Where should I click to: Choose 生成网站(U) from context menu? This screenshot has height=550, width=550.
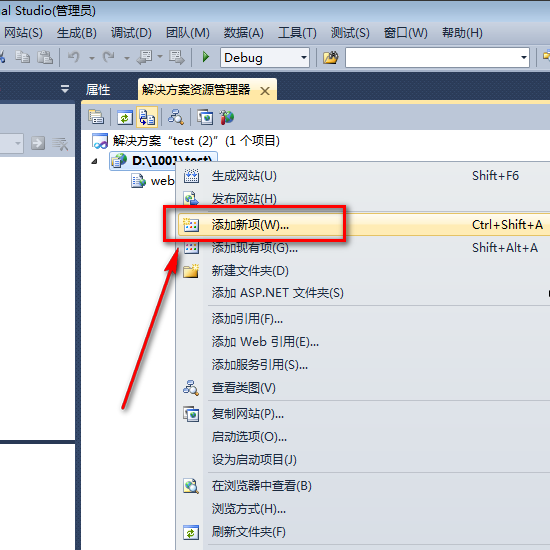(x=363, y=176)
